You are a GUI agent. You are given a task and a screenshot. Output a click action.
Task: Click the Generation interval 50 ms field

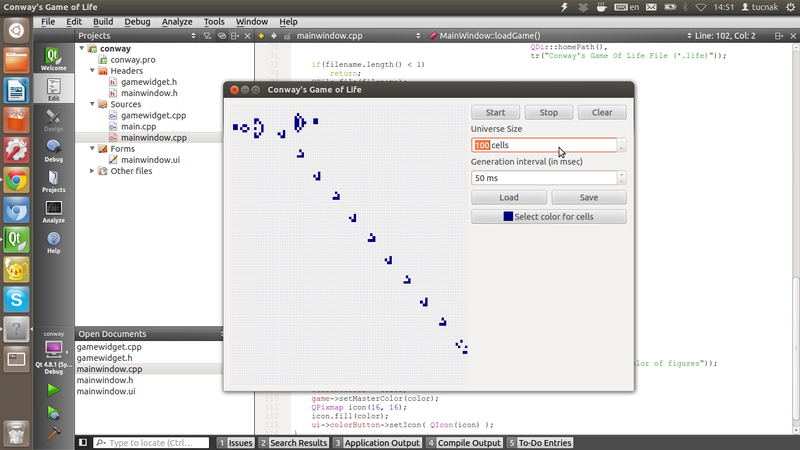pos(544,178)
